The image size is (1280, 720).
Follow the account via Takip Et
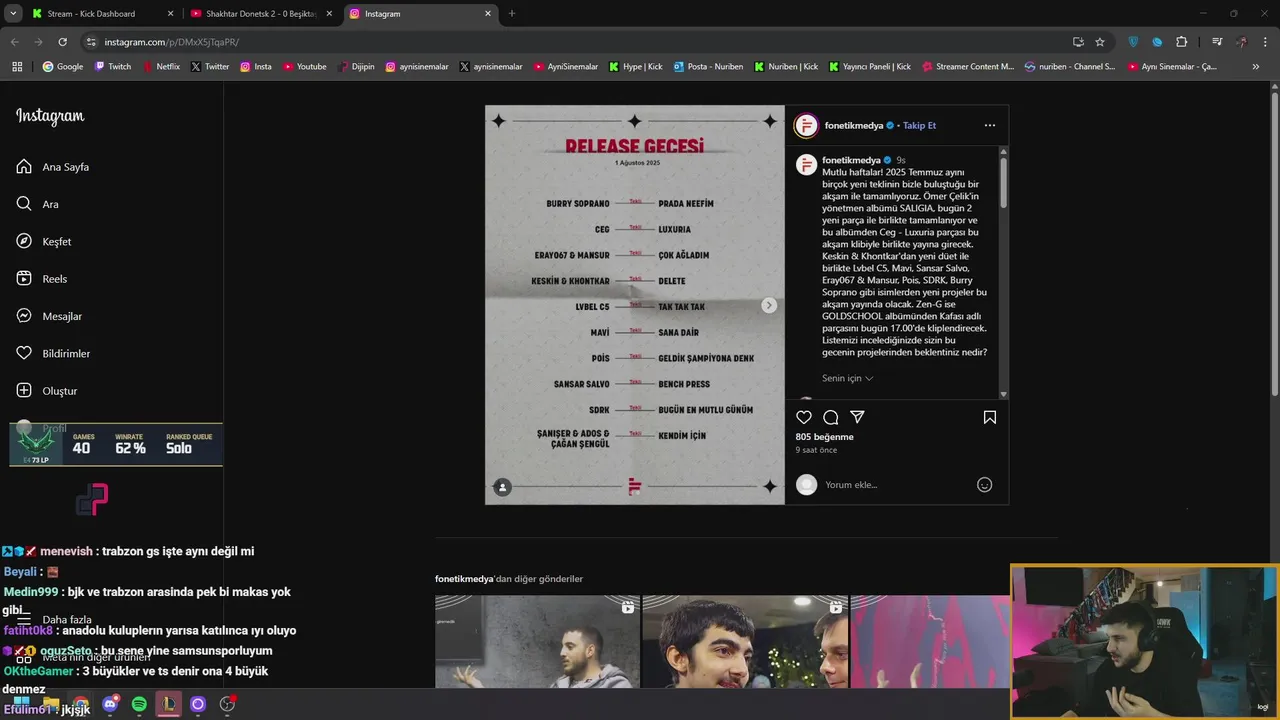[x=919, y=126]
